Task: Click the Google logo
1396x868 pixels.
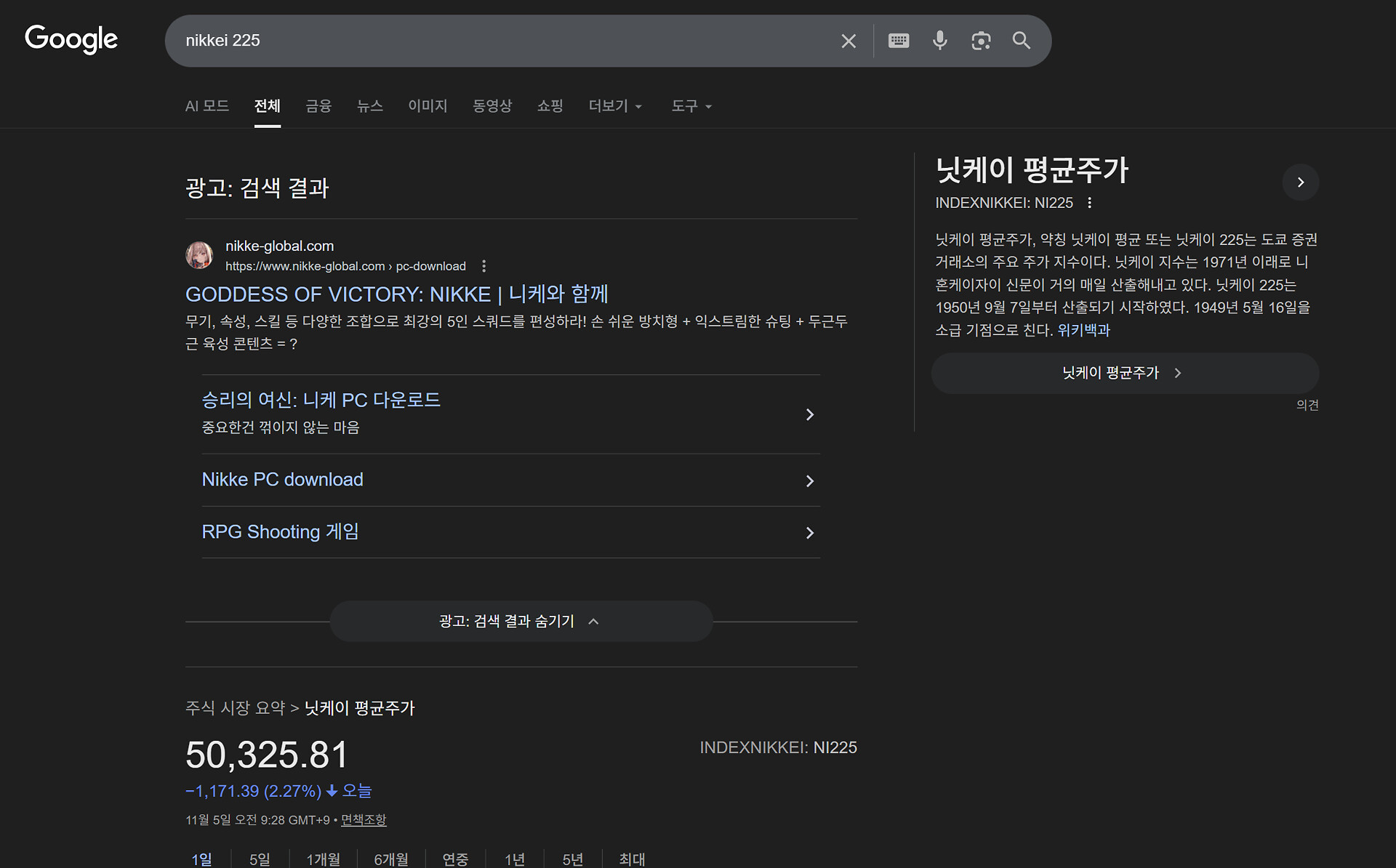Action: pyautogui.click(x=71, y=39)
